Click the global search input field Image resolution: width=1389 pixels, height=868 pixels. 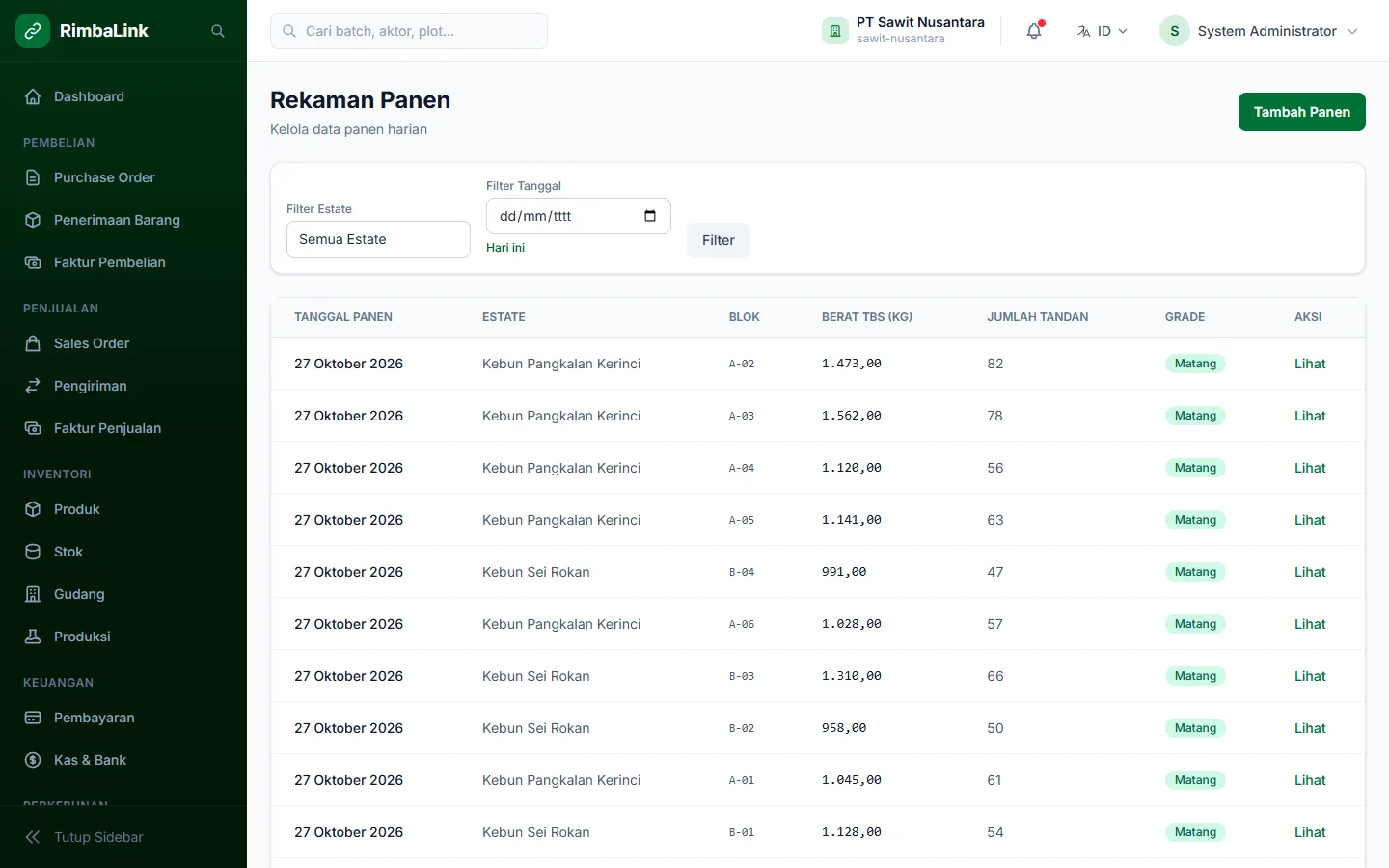[409, 31]
